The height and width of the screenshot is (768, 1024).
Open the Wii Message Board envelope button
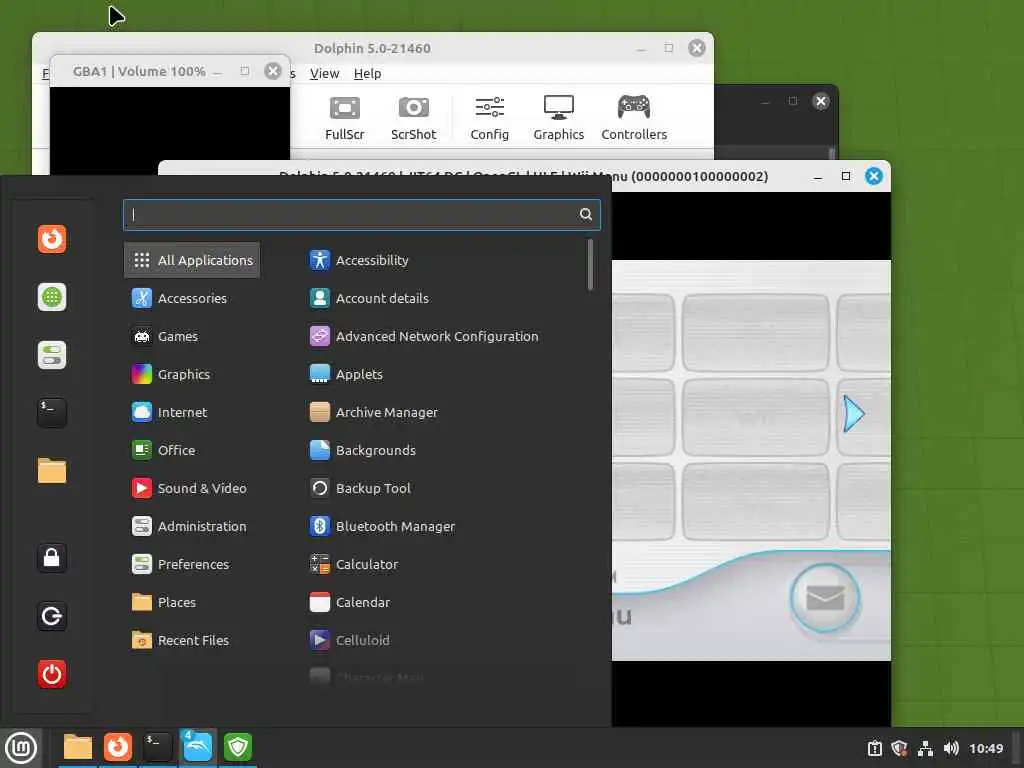coord(825,598)
